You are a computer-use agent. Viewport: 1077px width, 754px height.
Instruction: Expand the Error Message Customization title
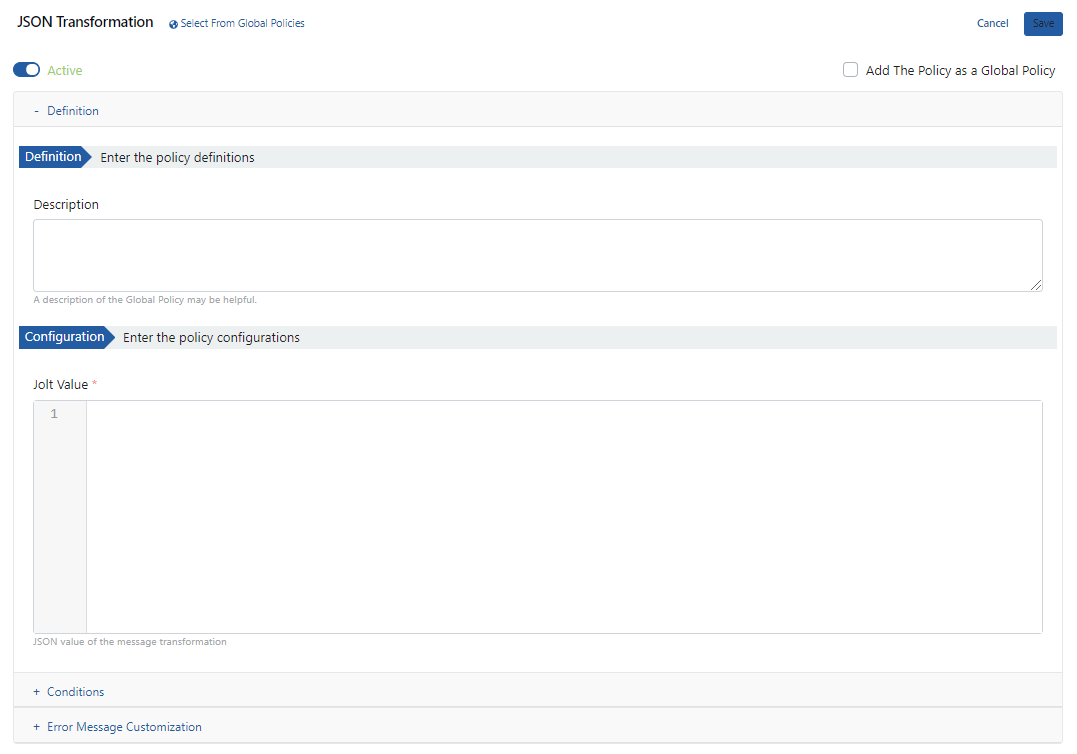[124, 727]
